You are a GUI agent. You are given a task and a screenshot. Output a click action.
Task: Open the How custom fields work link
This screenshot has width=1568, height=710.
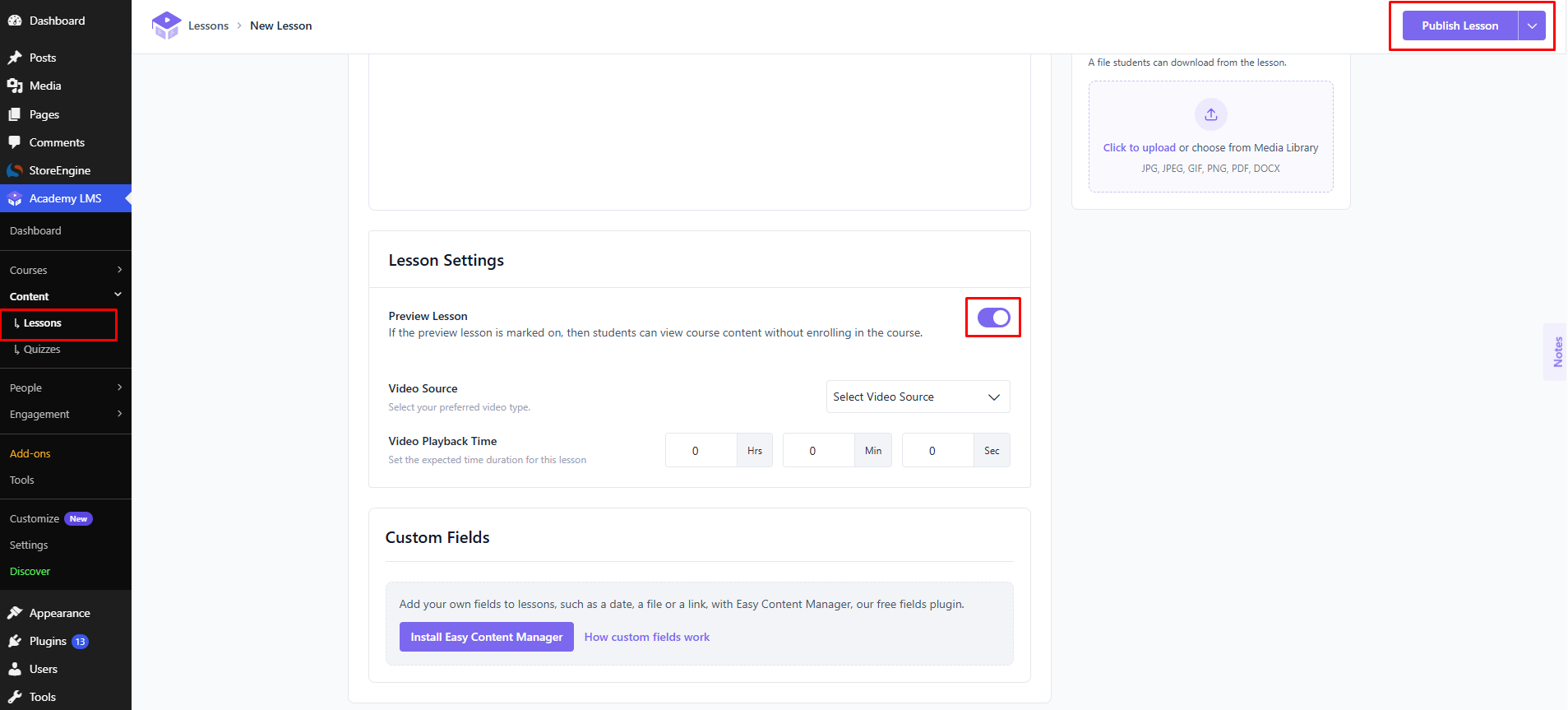647,637
